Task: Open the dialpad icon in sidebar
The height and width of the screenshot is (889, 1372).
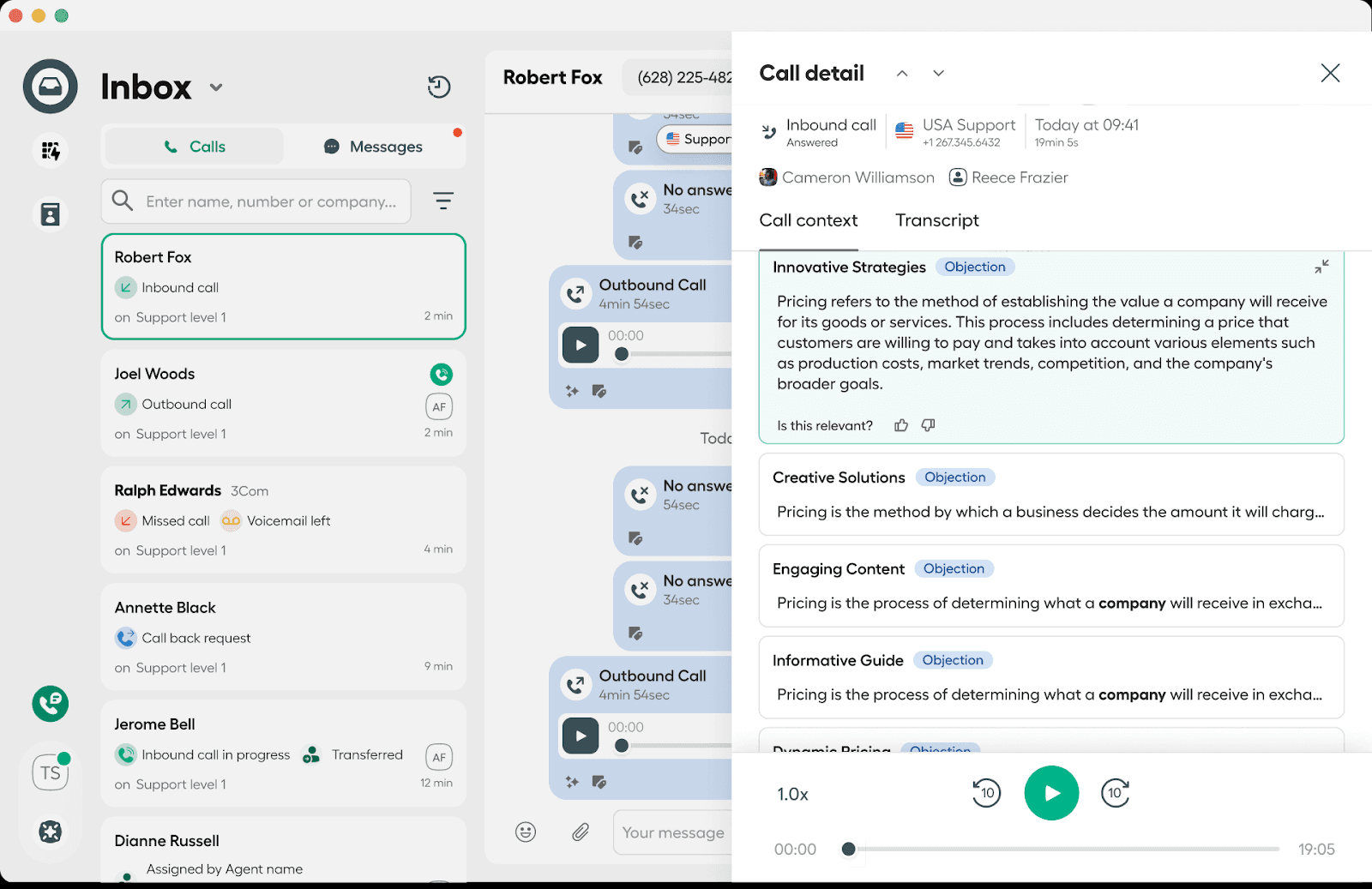Action: [x=51, y=151]
